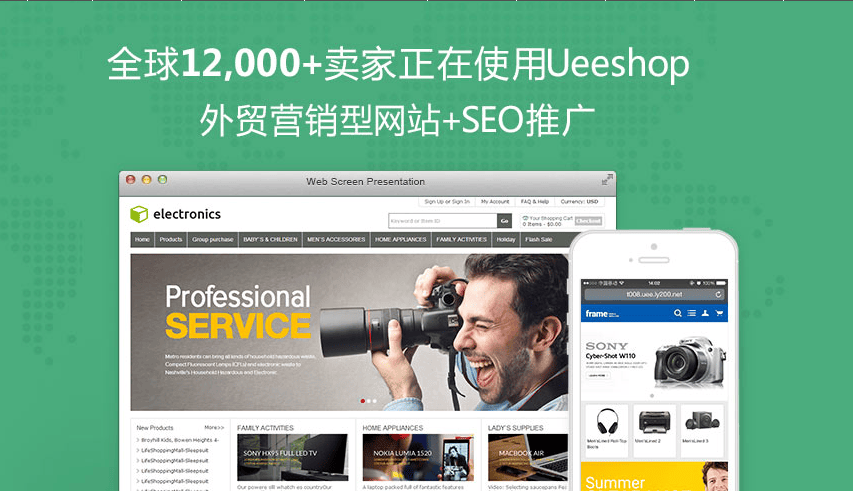Tap the user account icon on phone
Viewport: 853px width, 492px height.
(705, 313)
